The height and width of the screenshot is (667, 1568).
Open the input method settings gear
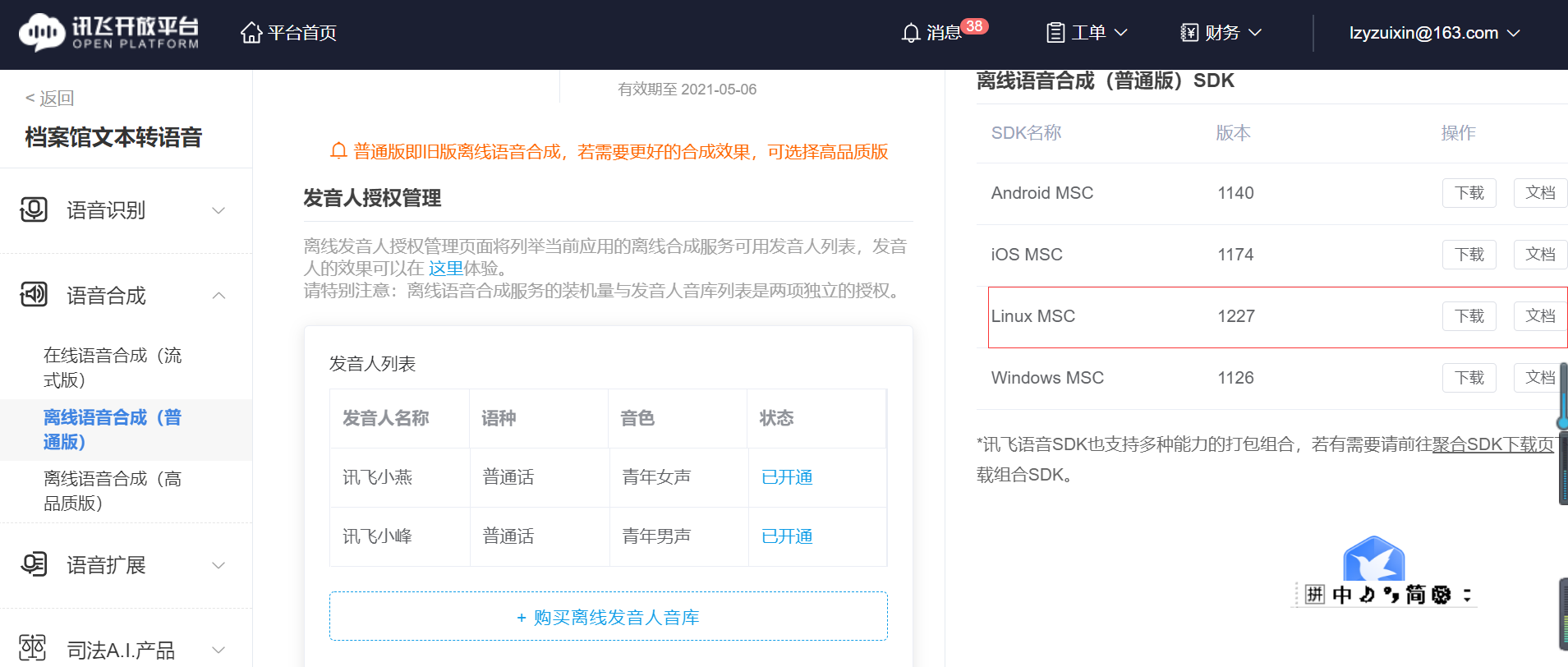(x=1441, y=595)
